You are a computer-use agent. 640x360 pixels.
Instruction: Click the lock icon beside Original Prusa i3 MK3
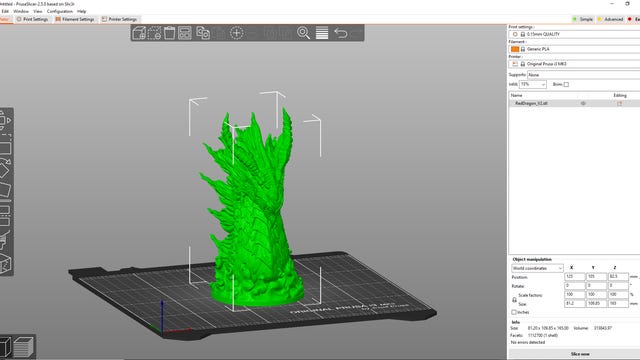pos(523,64)
